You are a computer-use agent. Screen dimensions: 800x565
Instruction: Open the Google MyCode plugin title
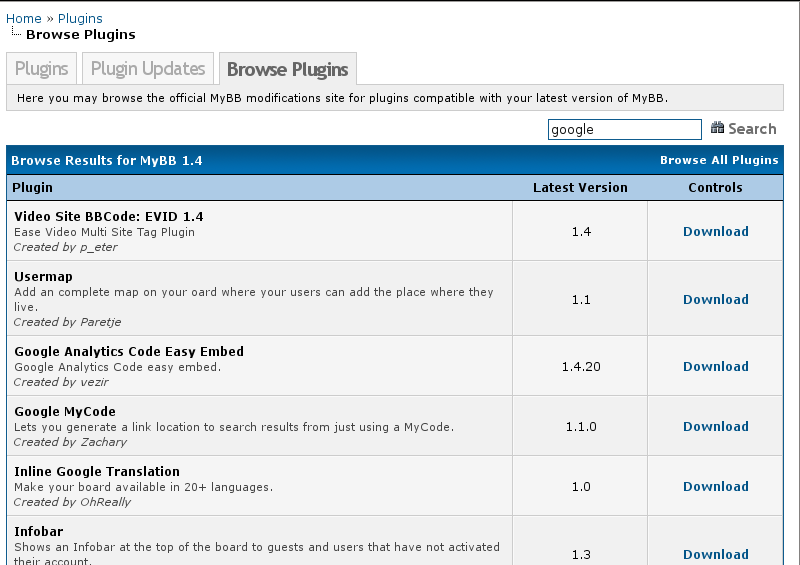pos(65,411)
